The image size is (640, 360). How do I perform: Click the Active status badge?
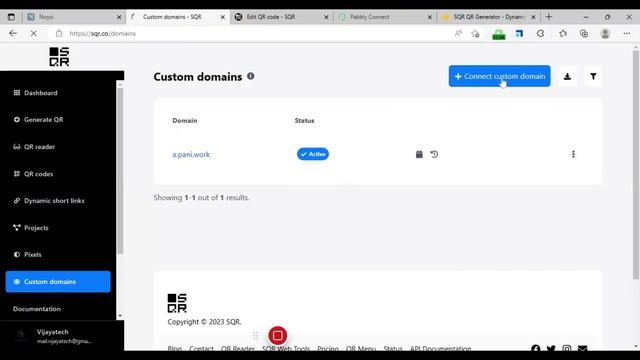click(313, 154)
